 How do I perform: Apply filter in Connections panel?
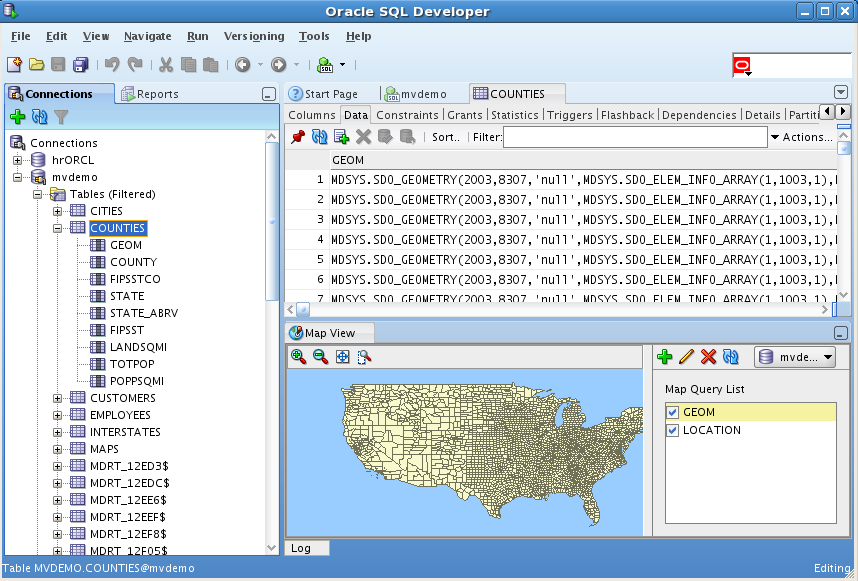click(x=61, y=117)
